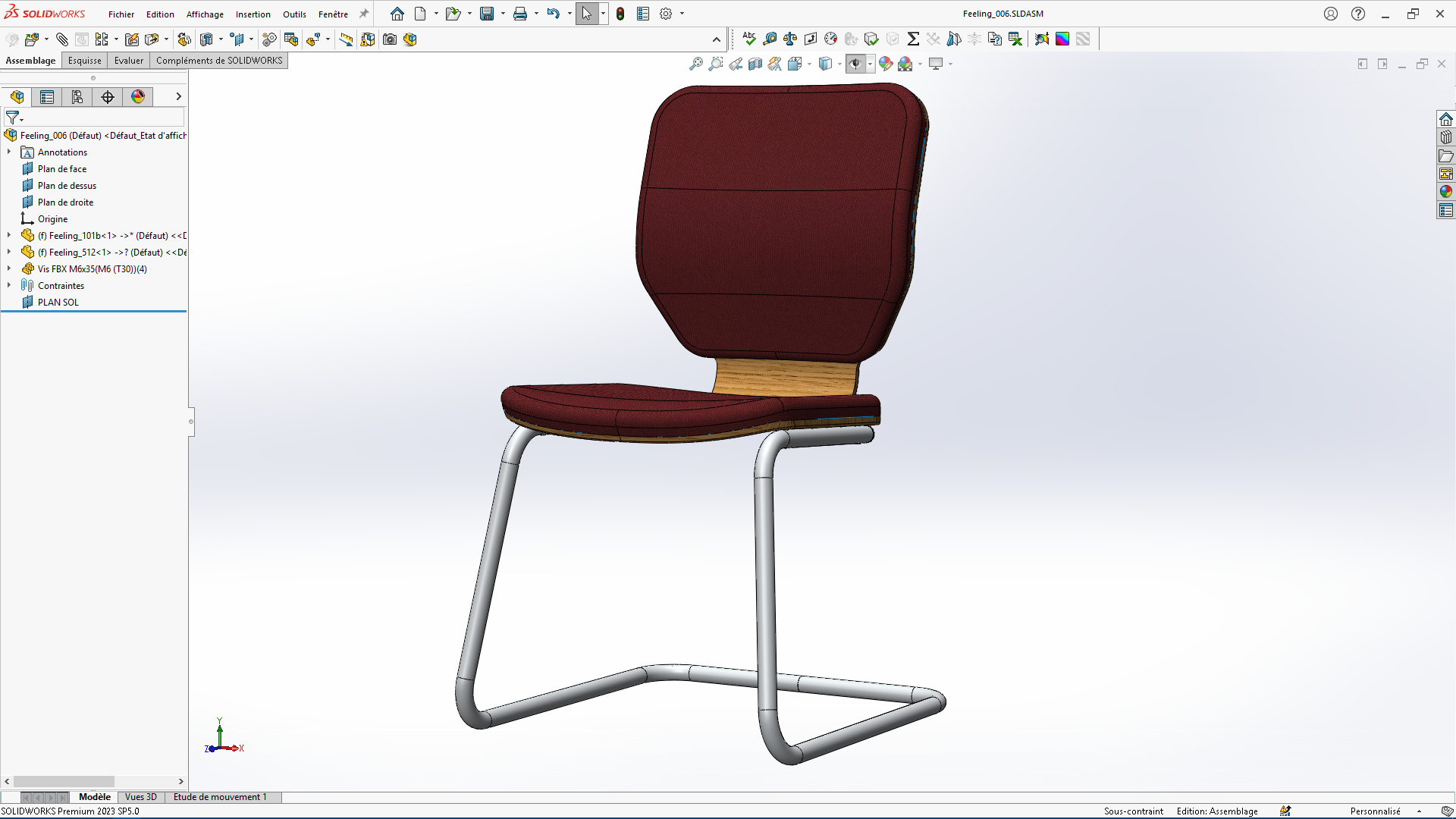The image size is (1456, 819).
Task: Activate the Select cursor tool
Action: [586, 14]
